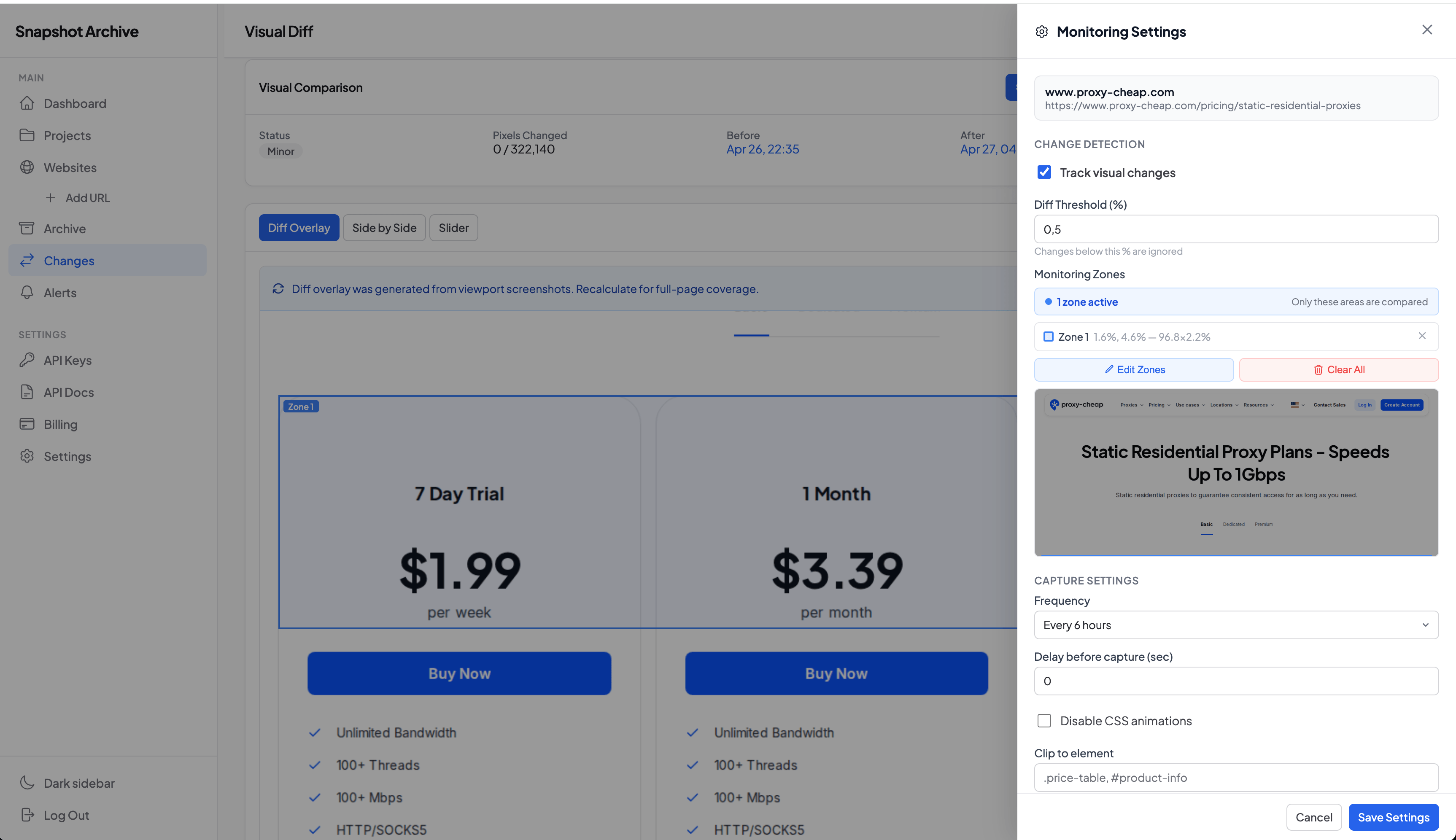
Task: Enable Disable CSS animations checkbox
Action: coord(1044,721)
